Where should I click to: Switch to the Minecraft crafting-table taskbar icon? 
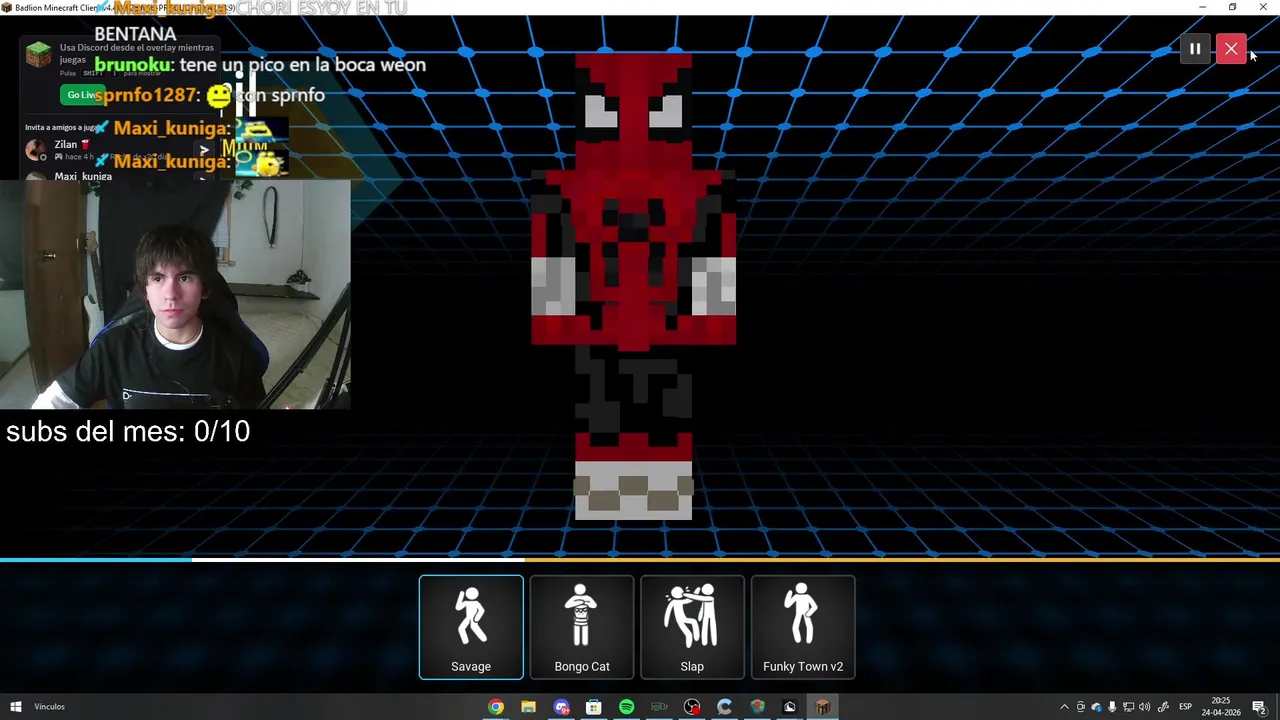(822, 707)
